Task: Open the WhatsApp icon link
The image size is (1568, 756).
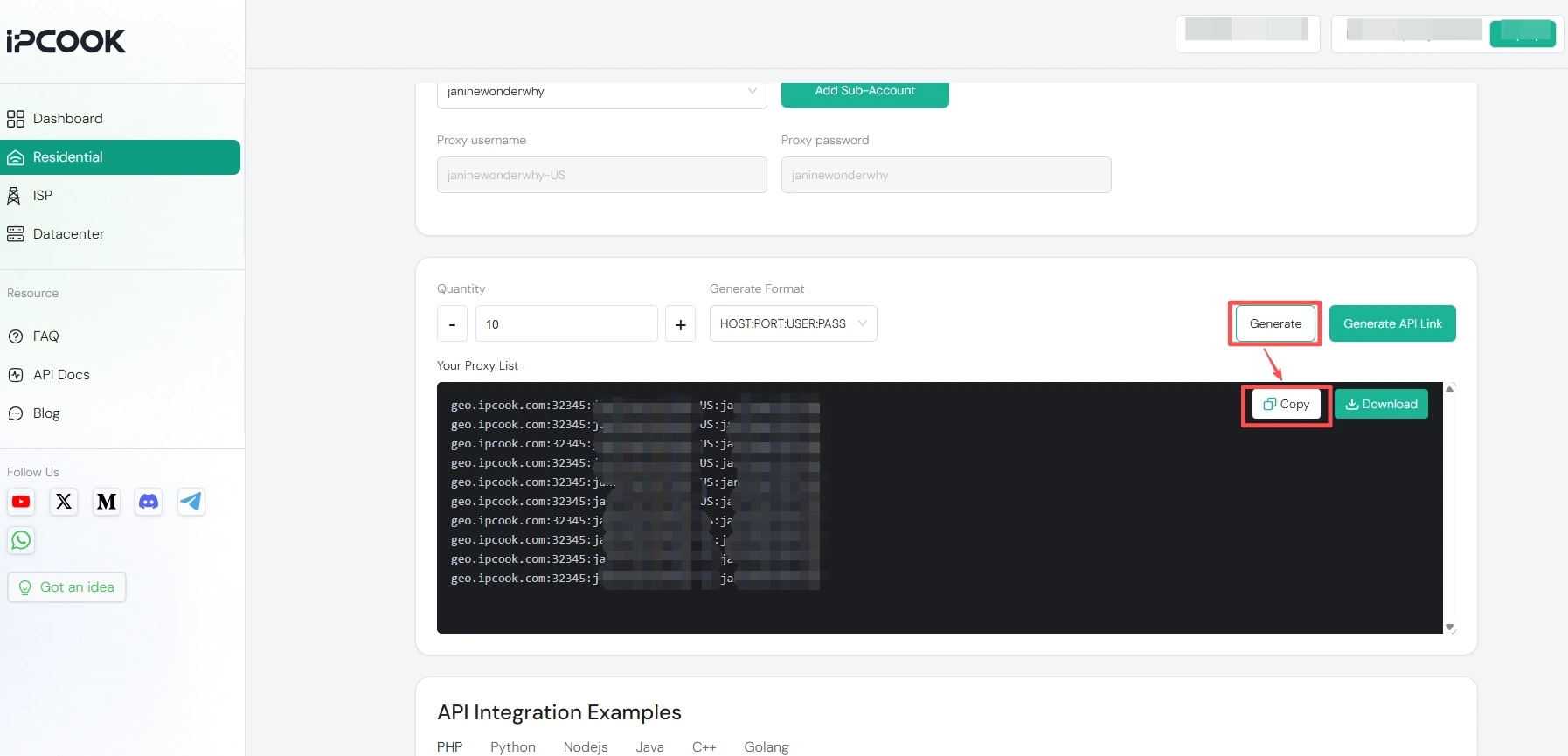Action: (21, 540)
